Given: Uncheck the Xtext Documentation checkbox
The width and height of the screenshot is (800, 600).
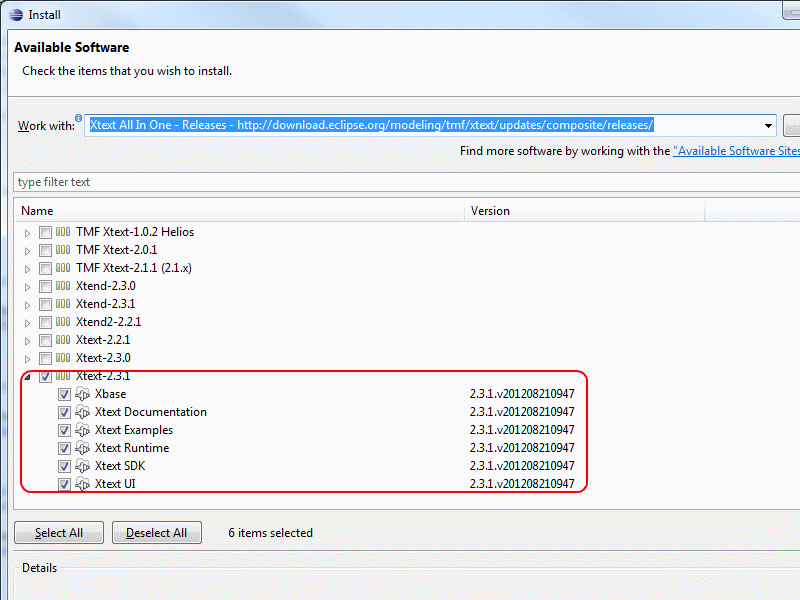Looking at the screenshot, I should coord(64,412).
